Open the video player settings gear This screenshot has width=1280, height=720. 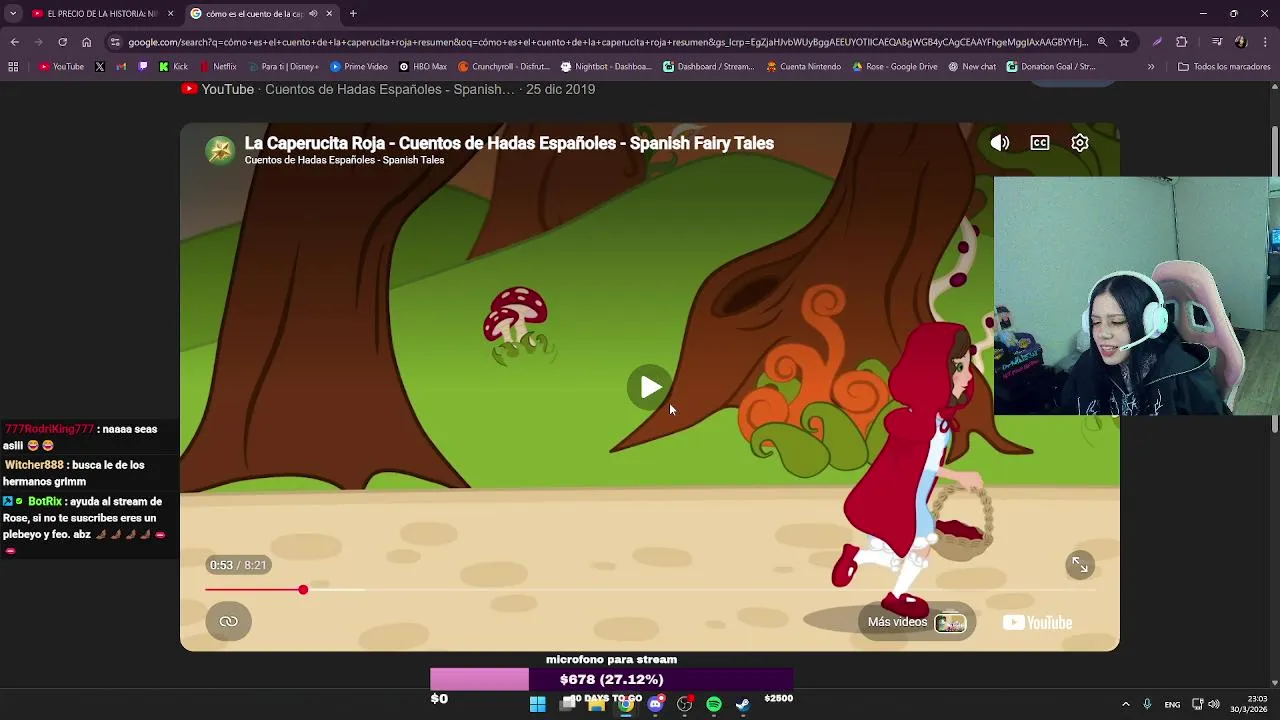pyautogui.click(x=1080, y=143)
